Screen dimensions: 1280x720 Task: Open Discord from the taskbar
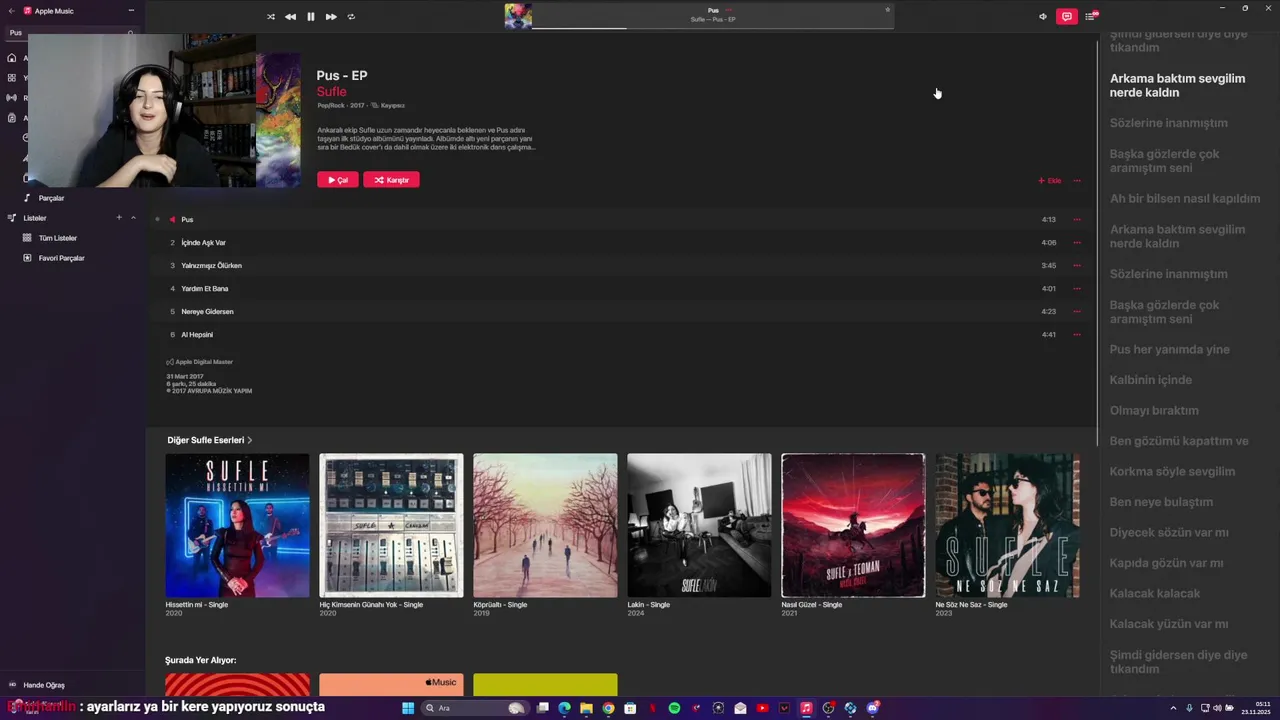tap(872, 708)
